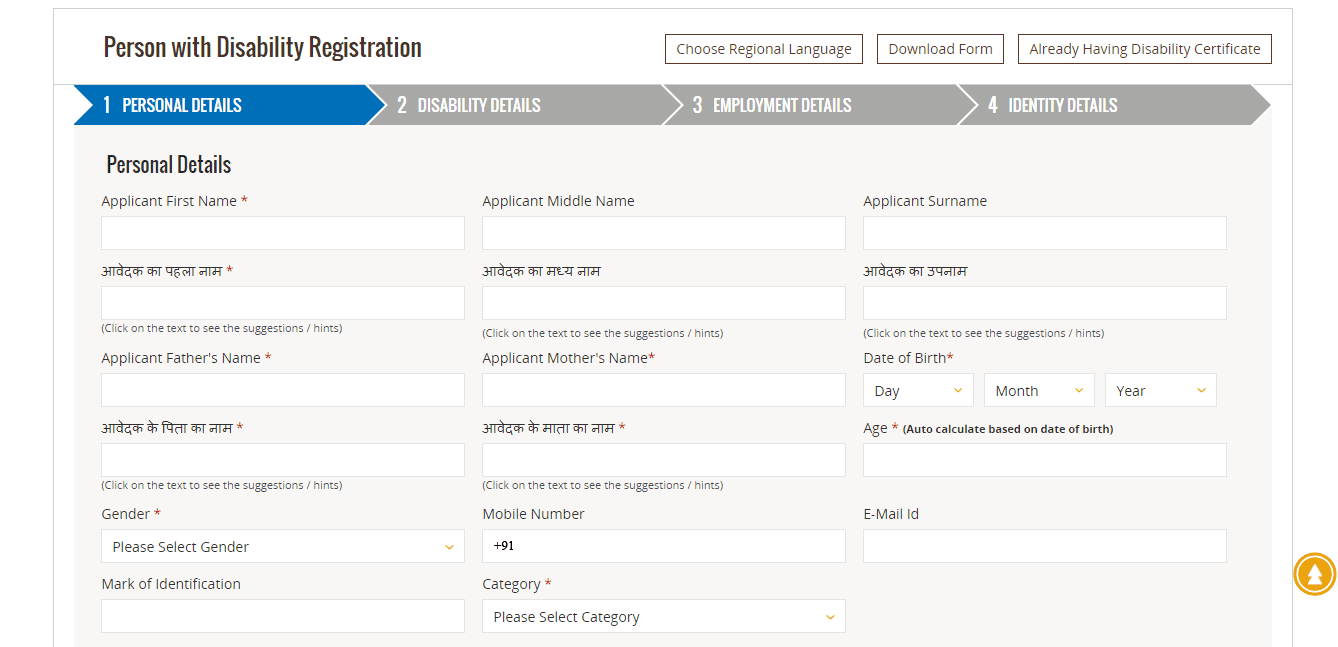Open the Day dropdown for Date of Birth
The width and height of the screenshot is (1338, 647).
[x=917, y=390]
